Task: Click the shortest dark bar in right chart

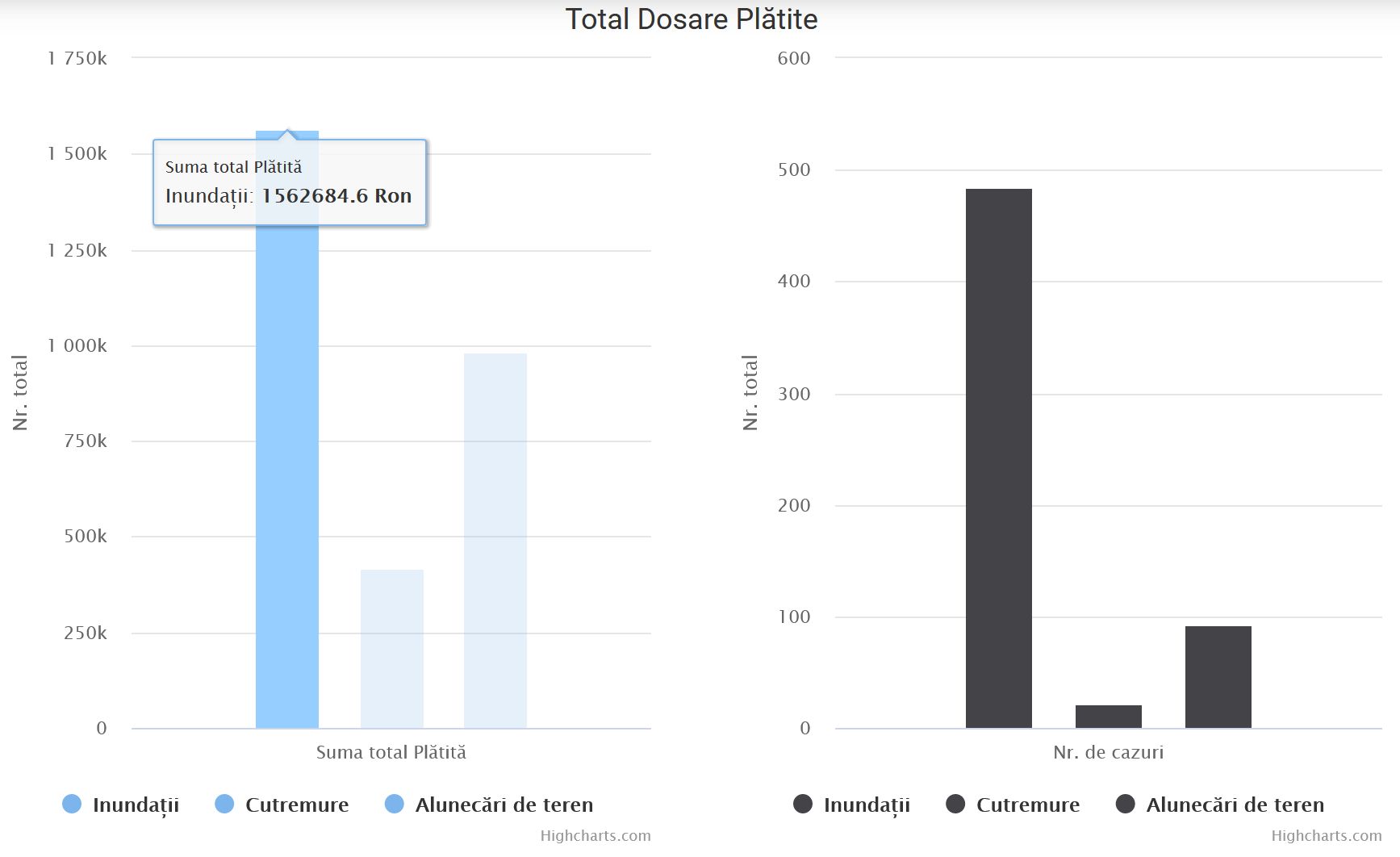Action: [x=1109, y=717]
